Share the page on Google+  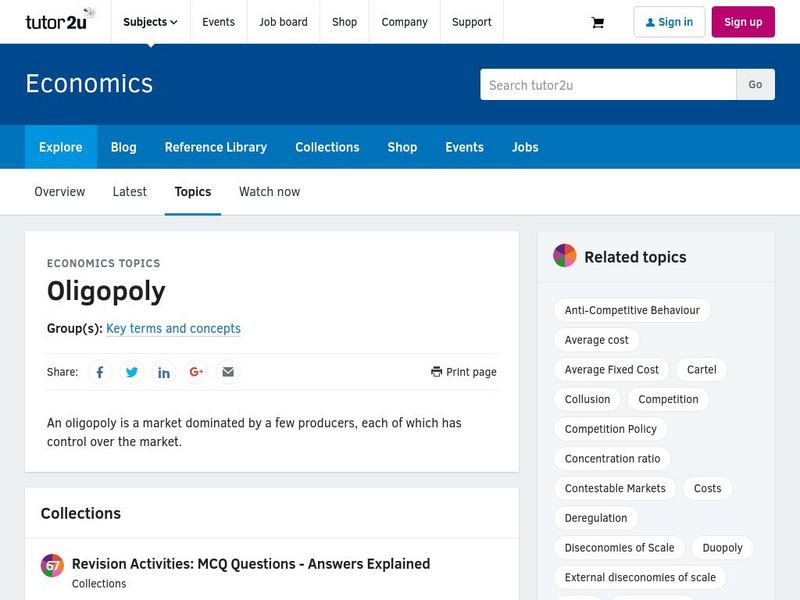(x=196, y=371)
